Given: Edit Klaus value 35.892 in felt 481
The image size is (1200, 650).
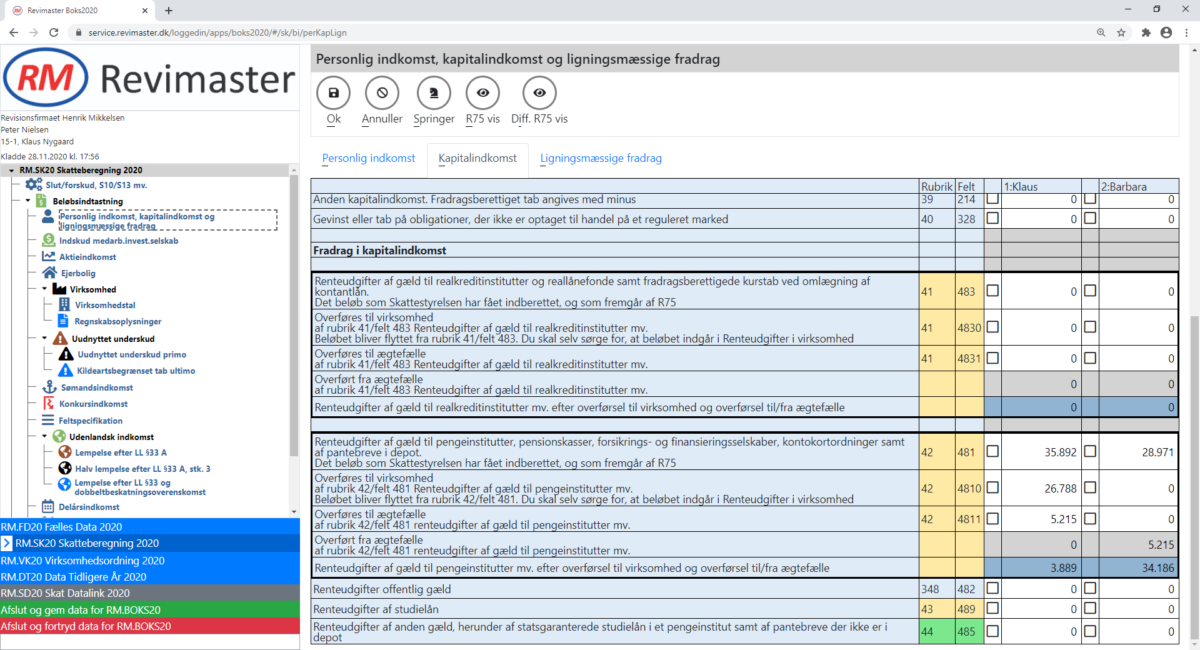Looking at the screenshot, I should pyautogui.click(x=1040, y=452).
